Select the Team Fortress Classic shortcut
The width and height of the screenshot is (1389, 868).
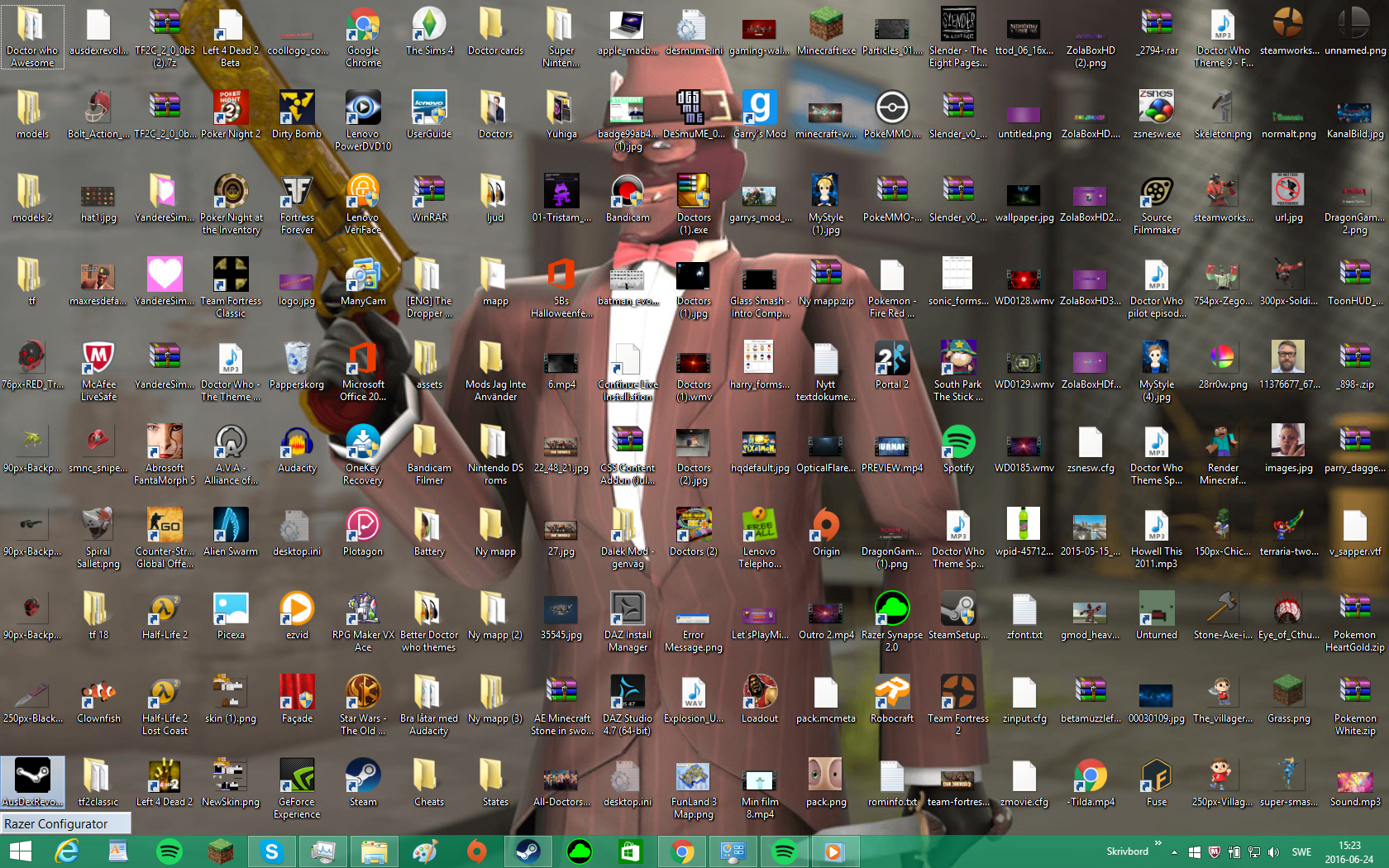(x=231, y=288)
